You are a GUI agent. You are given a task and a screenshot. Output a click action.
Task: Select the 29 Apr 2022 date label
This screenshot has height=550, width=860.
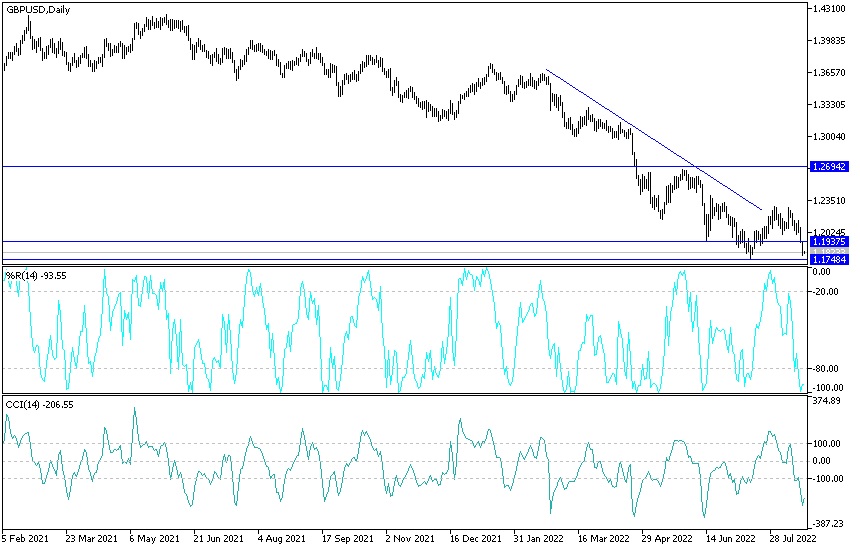[667, 538]
